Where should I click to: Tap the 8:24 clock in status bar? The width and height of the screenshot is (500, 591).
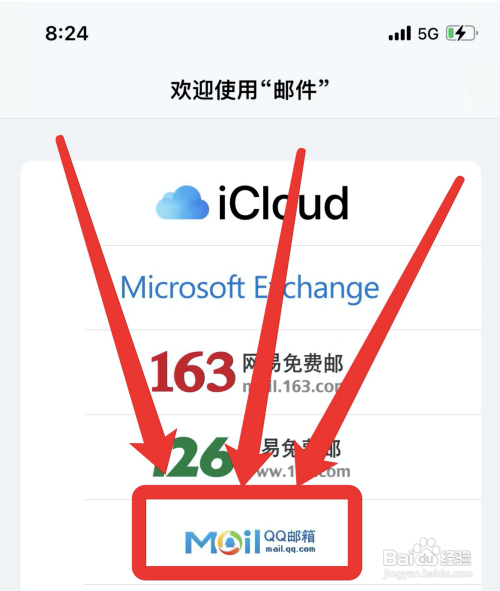click(67, 34)
